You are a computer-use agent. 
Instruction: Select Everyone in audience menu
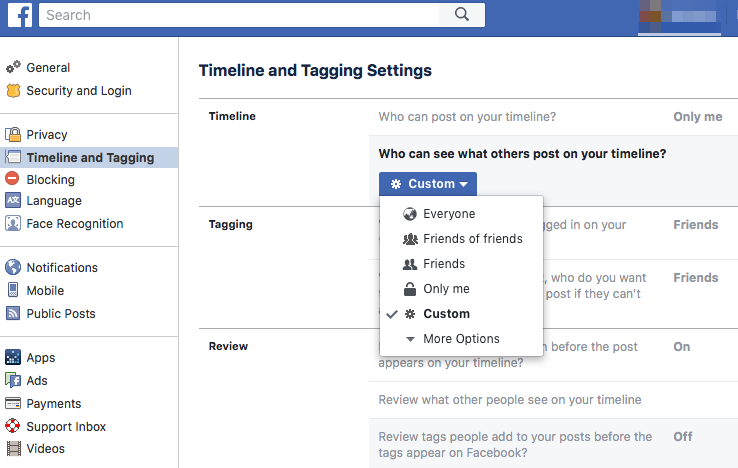(x=449, y=214)
